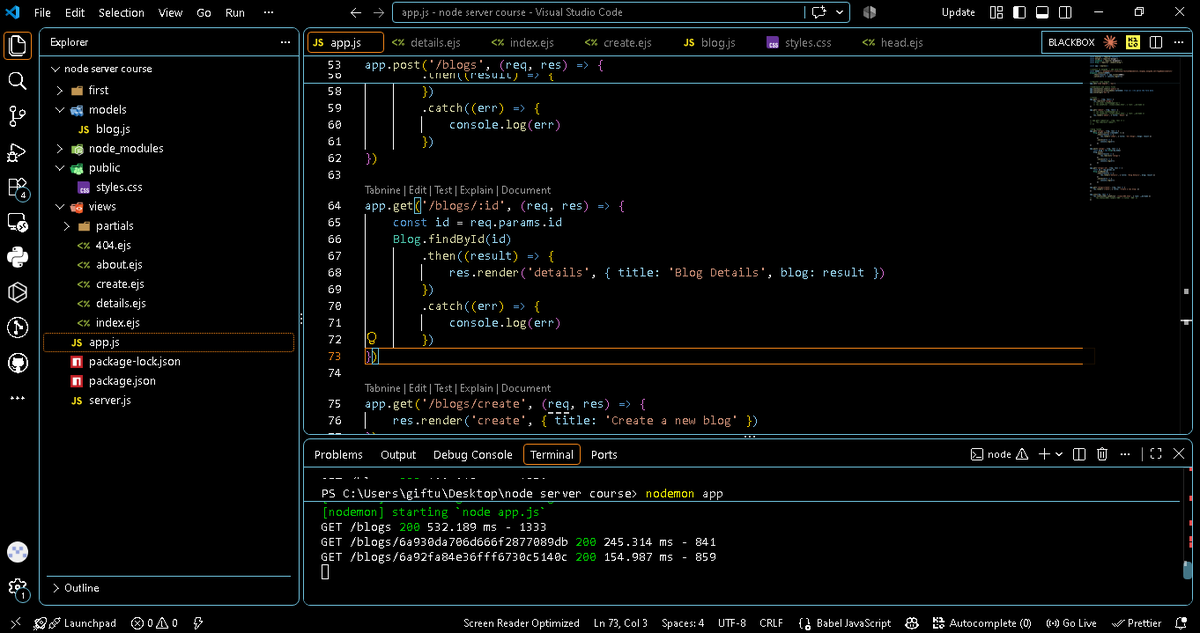
Task: Collapse the views folder
Action: click(61, 206)
